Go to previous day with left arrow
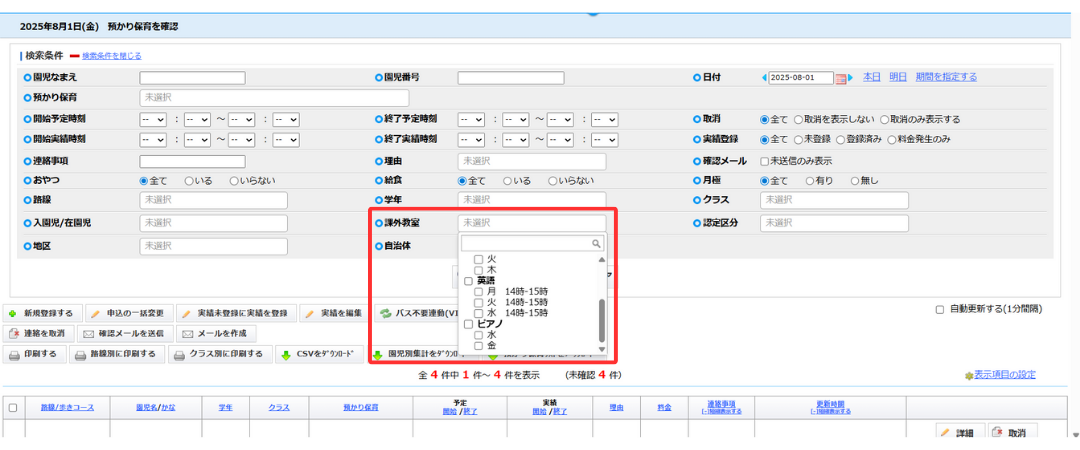The image size is (1080, 450). (x=764, y=78)
